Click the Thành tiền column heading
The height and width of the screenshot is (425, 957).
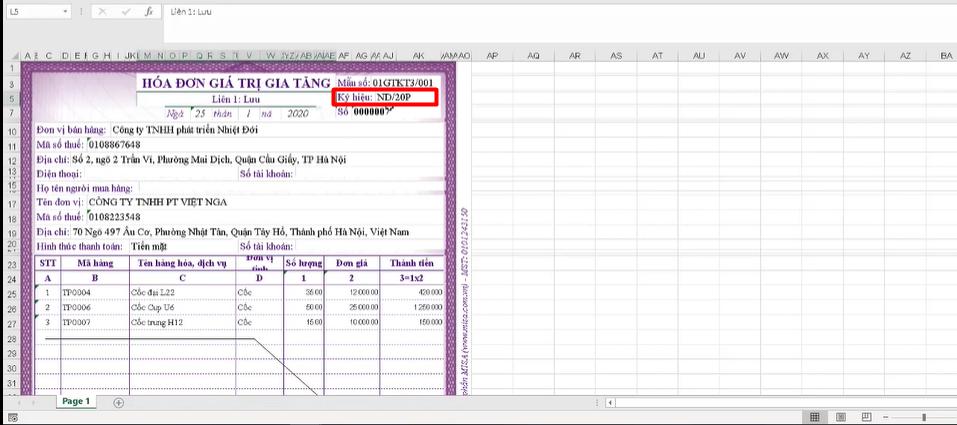point(412,263)
